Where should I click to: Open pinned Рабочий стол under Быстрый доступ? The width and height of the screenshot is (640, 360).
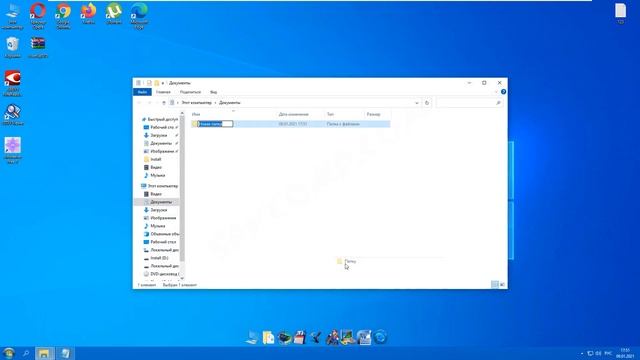tap(161, 127)
